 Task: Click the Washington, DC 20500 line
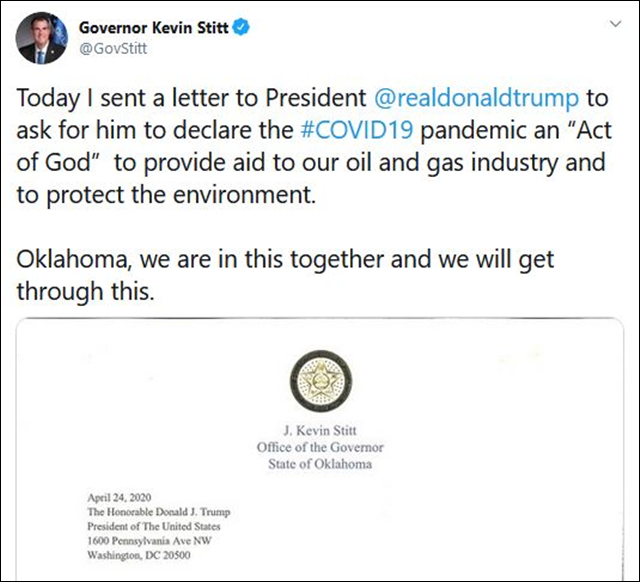pos(133,554)
